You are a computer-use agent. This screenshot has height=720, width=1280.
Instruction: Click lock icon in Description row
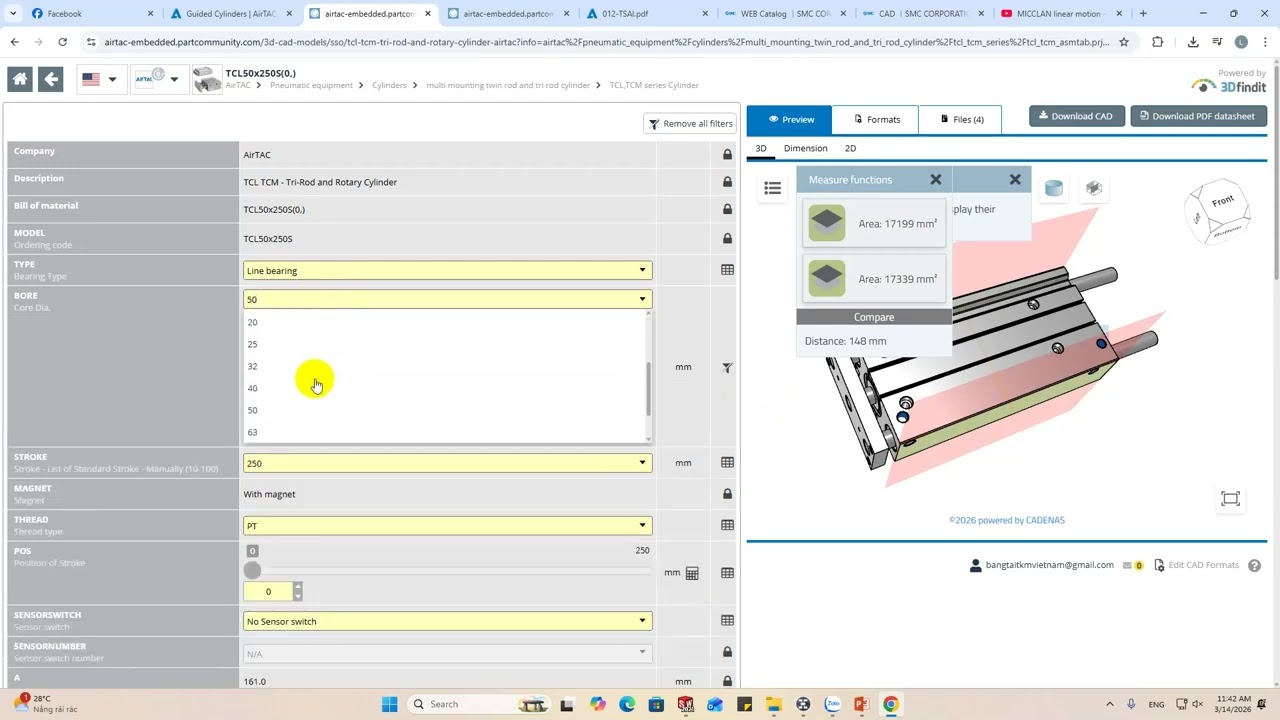point(727,182)
